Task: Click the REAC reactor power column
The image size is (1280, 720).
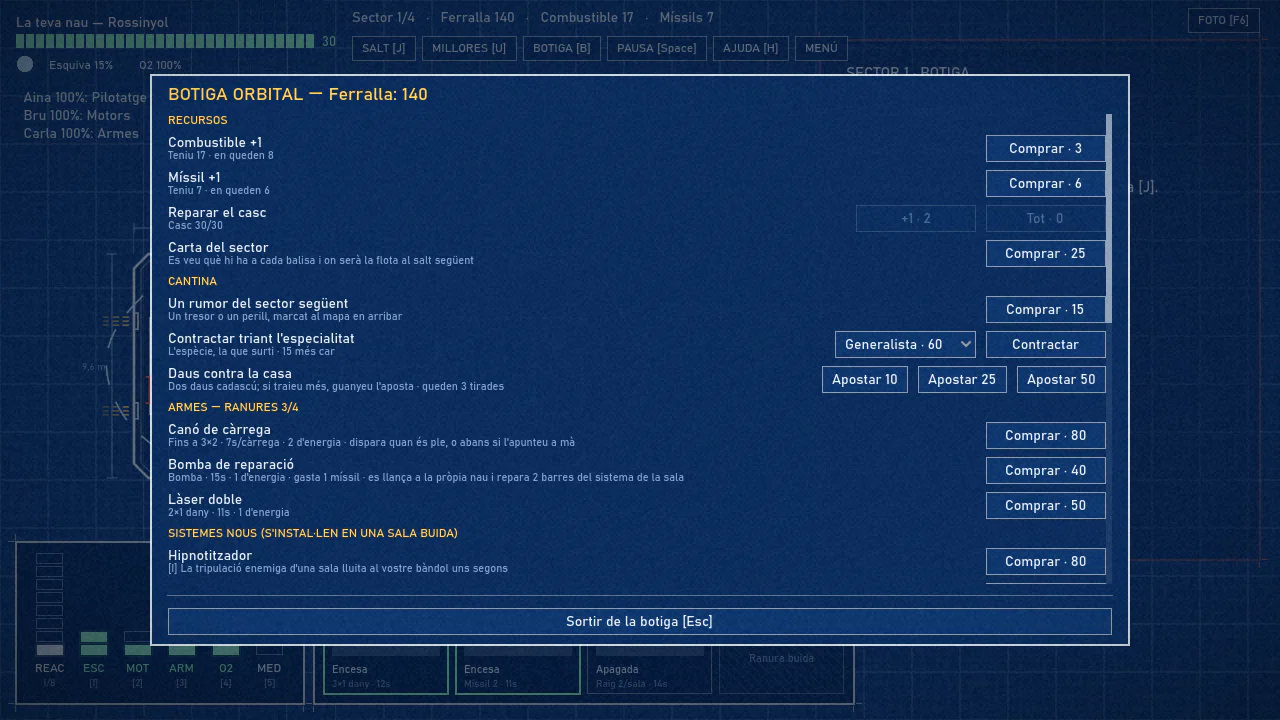Action: click(50, 604)
